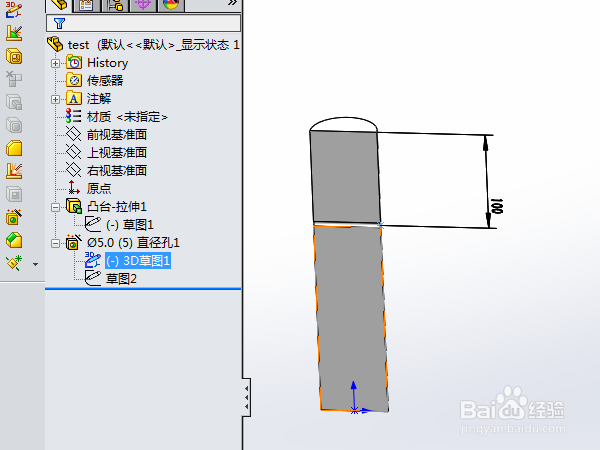
Task: Click the History folder clock icon
Action: (73, 62)
